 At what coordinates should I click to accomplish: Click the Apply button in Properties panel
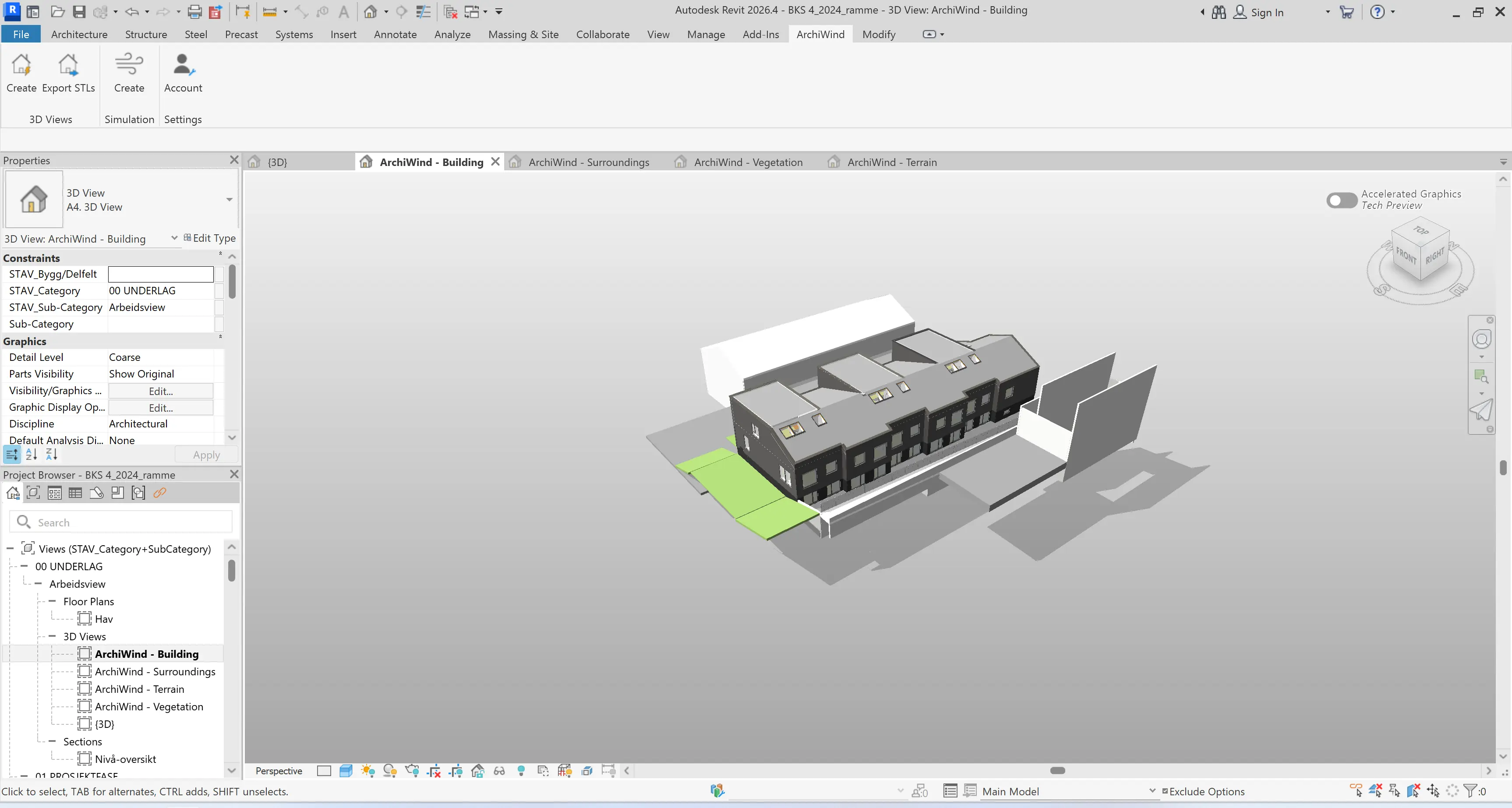206,454
